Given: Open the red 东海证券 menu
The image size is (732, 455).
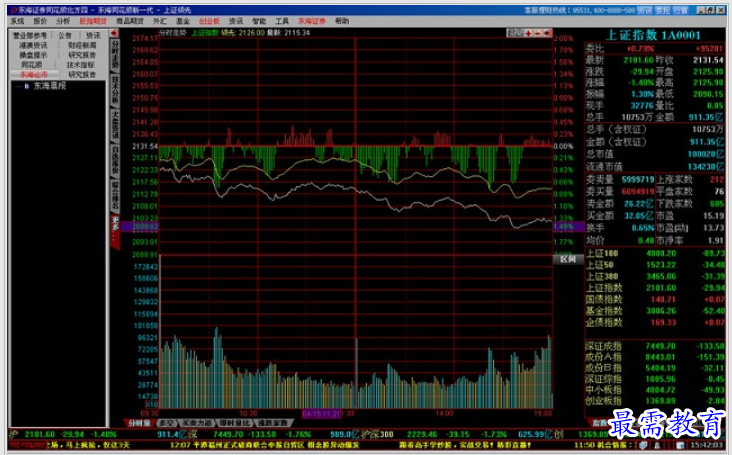Looking at the screenshot, I should coord(312,21).
